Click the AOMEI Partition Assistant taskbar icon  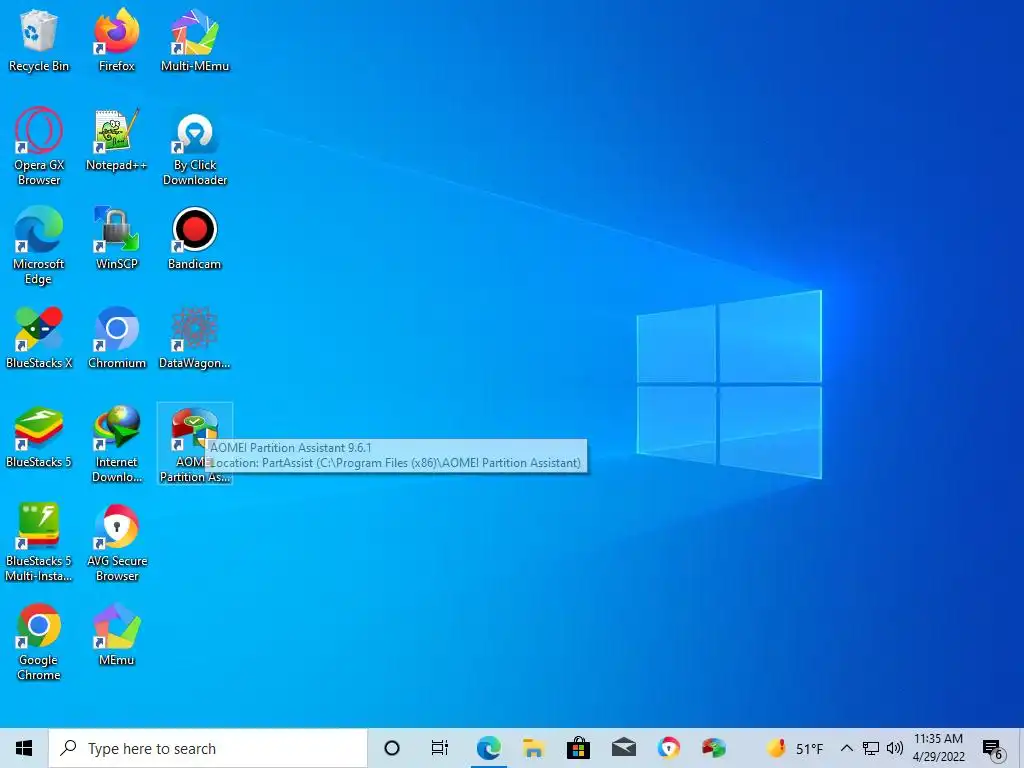click(x=714, y=748)
